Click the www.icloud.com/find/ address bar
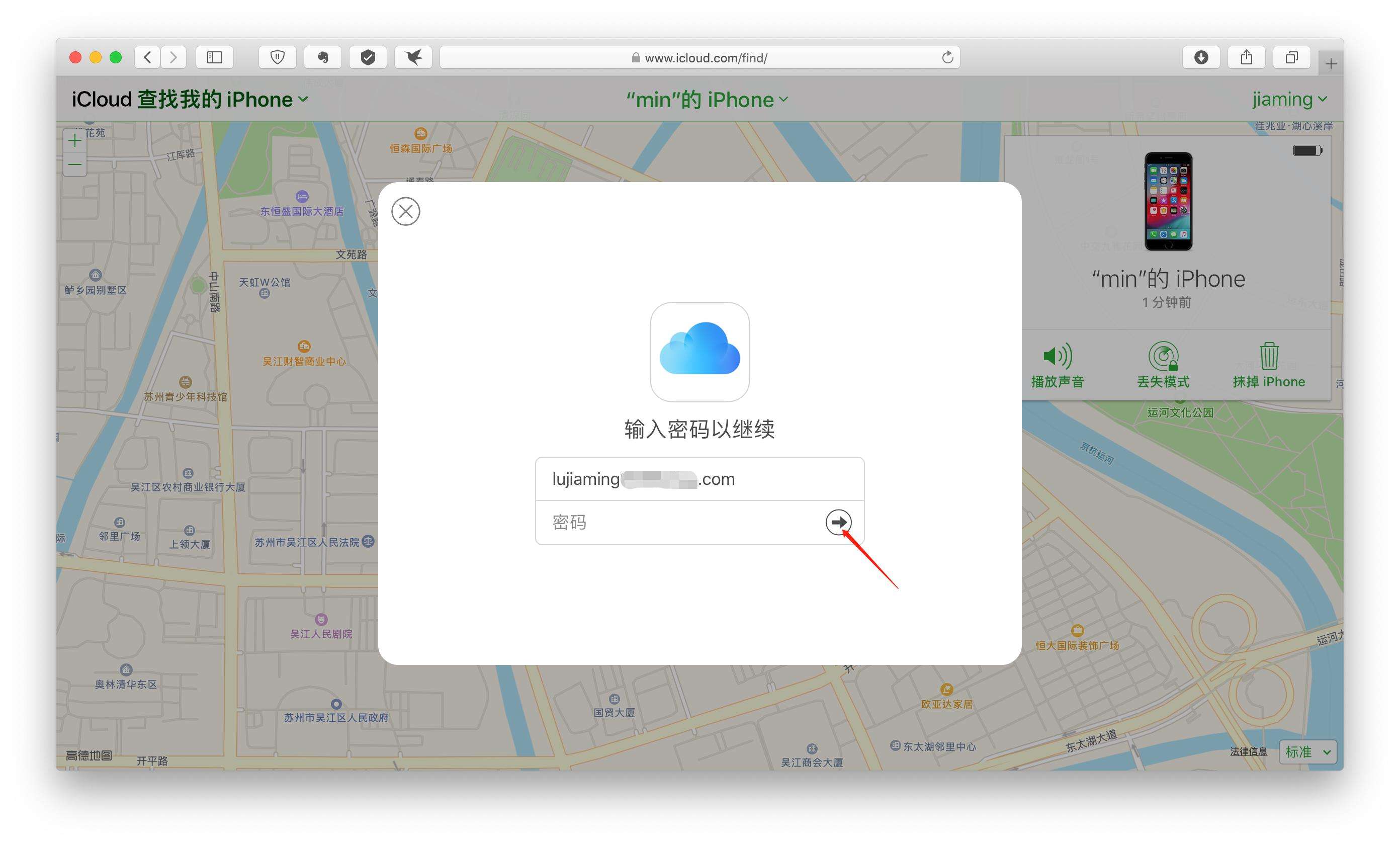The image size is (1400, 845). [x=699, y=57]
